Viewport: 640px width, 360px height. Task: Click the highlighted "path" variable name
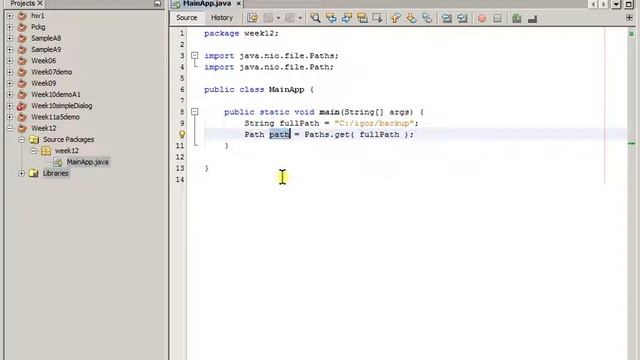[x=279, y=134]
